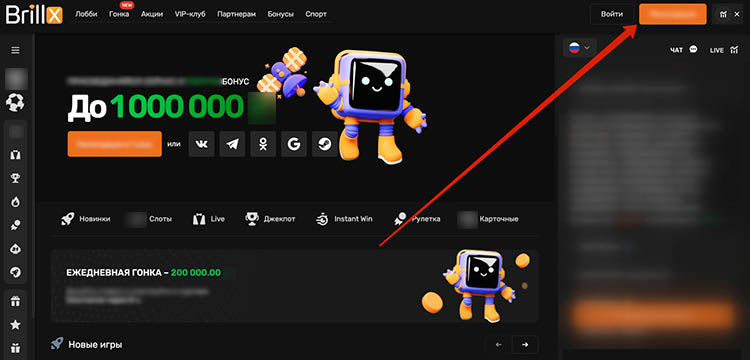The image size is (750, 360).
Task: Show next new games with right arrow
Action: click(x=525, y=344)
